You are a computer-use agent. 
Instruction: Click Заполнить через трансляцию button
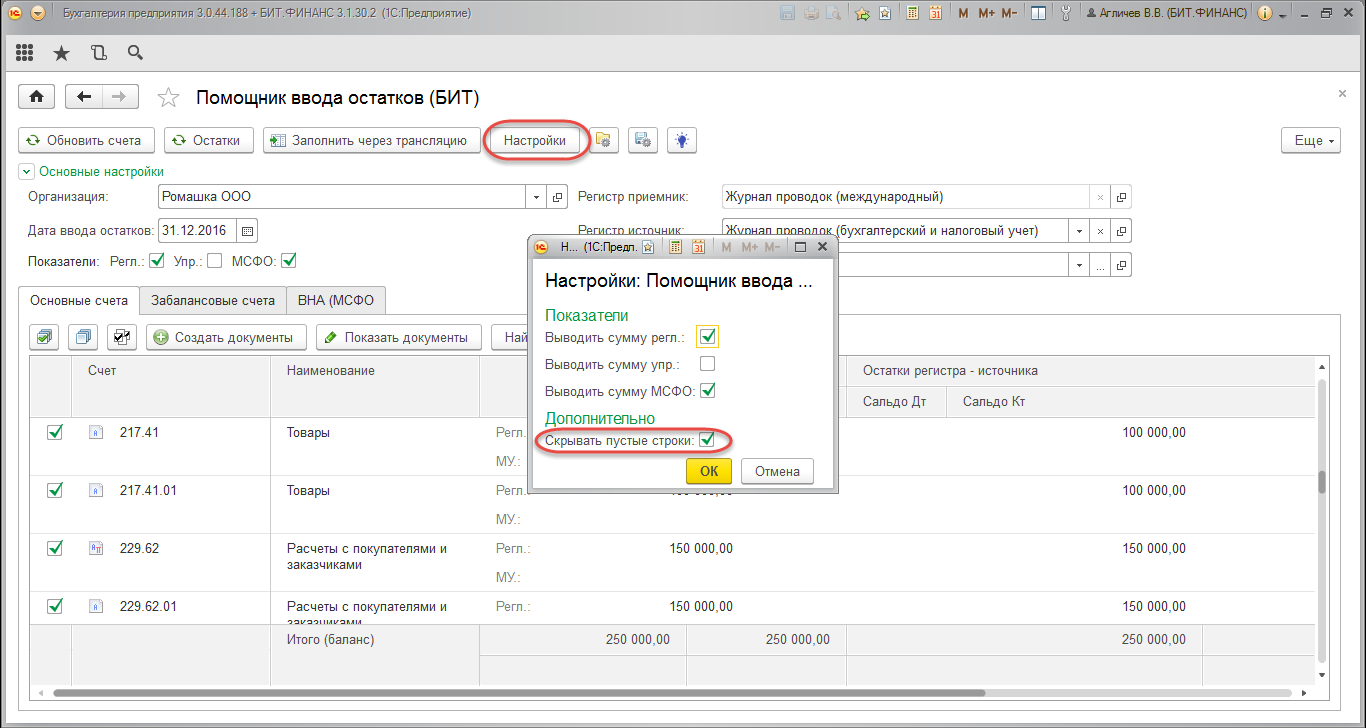[370, 141]
